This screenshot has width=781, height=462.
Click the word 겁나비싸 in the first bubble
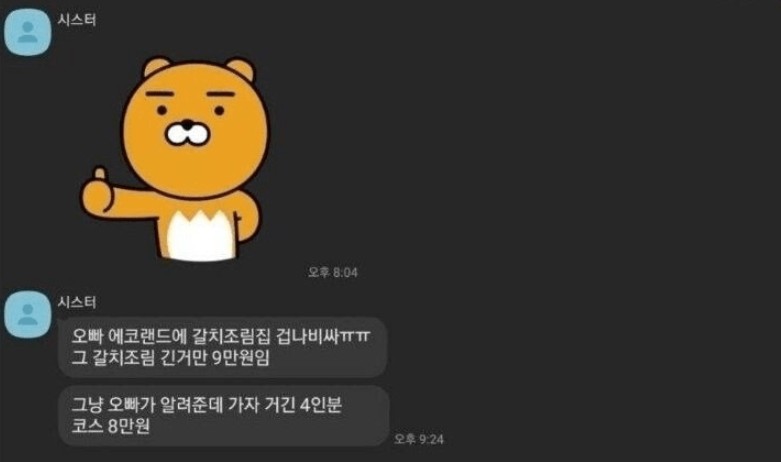point(308,337)
